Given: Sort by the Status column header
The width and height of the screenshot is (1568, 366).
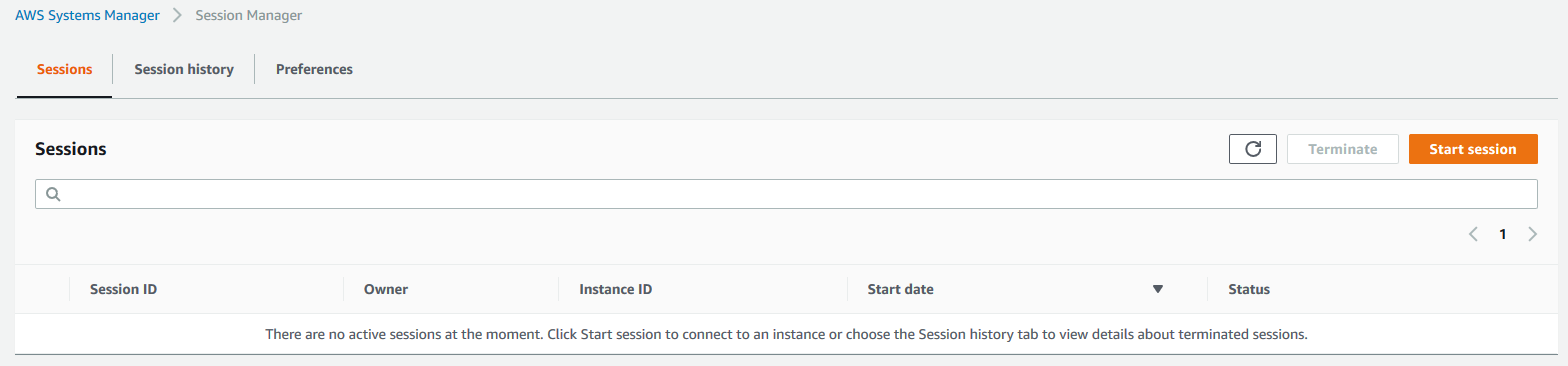Looking at the screenshot, I should [1249, 289].
